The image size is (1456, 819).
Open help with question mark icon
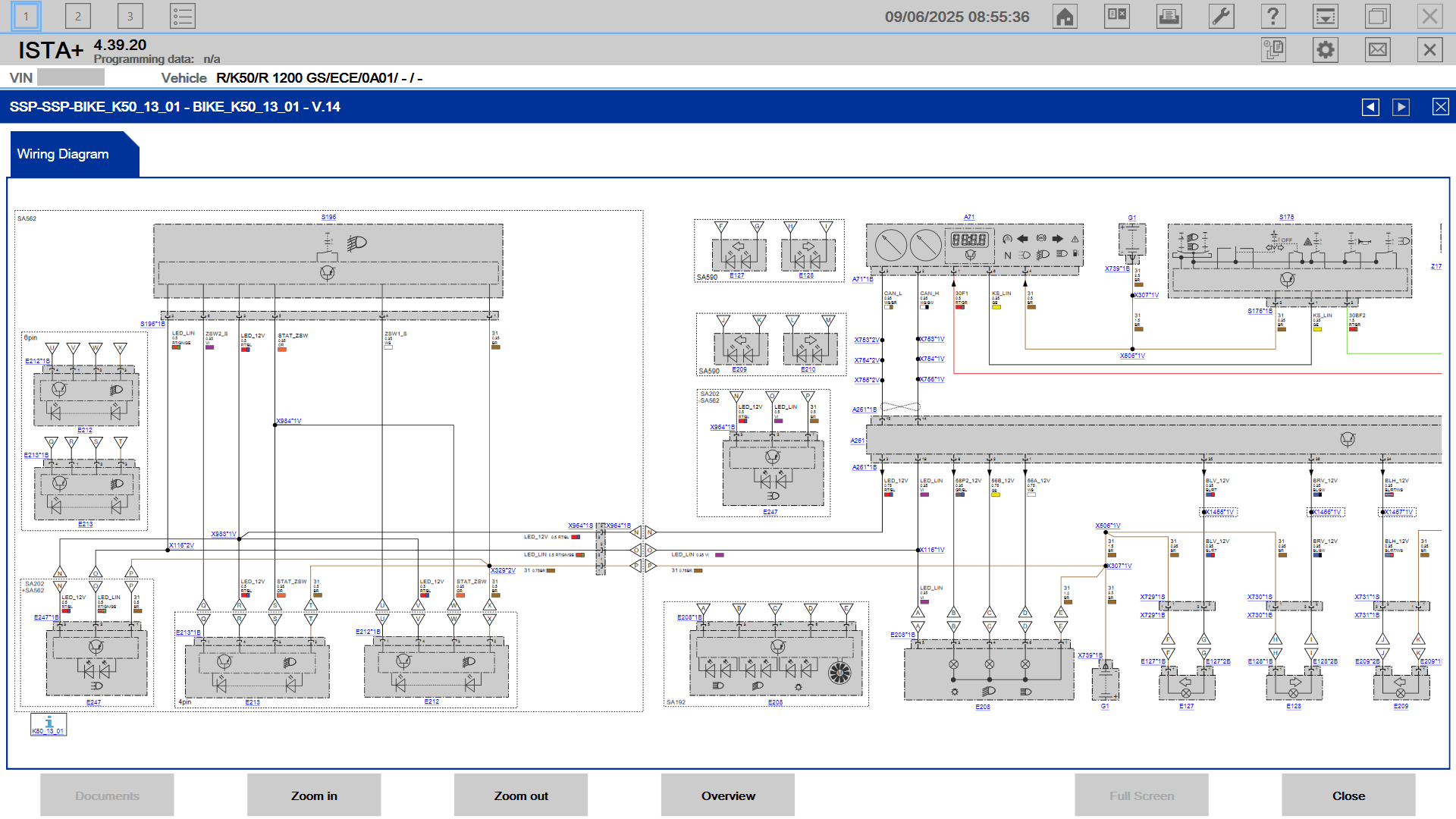(x=1272, y=16)
